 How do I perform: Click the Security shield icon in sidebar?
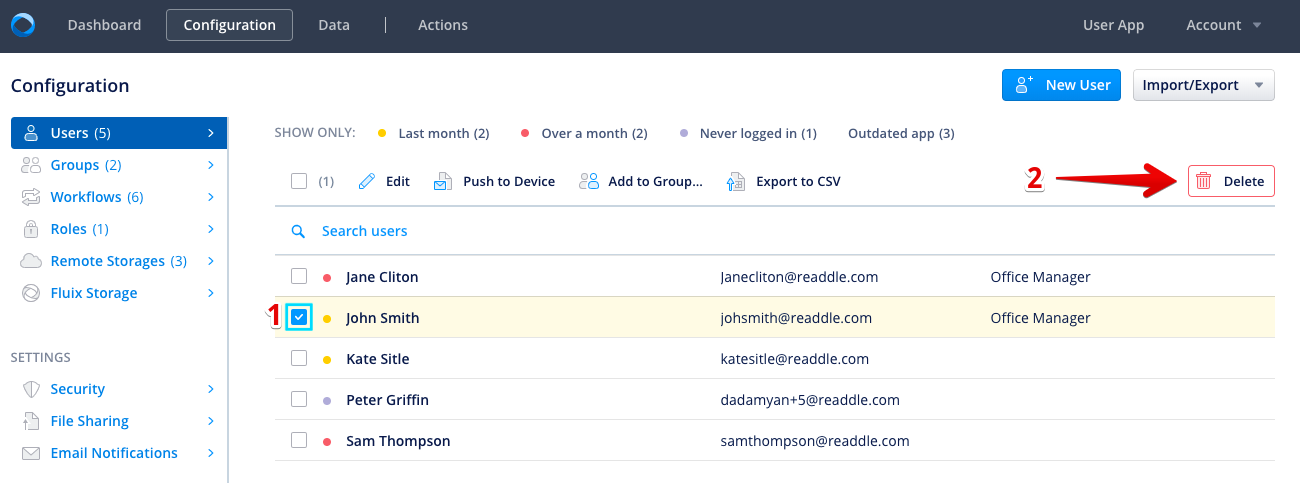click(31, 389)
